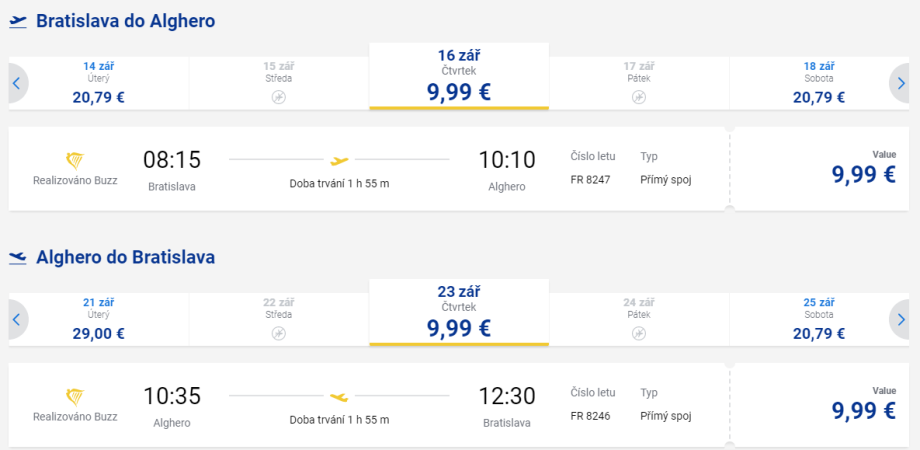The image size is (920, 450).
Task: Select the 25 zář Sobota return date tab
Action: [x=818, y=320]
